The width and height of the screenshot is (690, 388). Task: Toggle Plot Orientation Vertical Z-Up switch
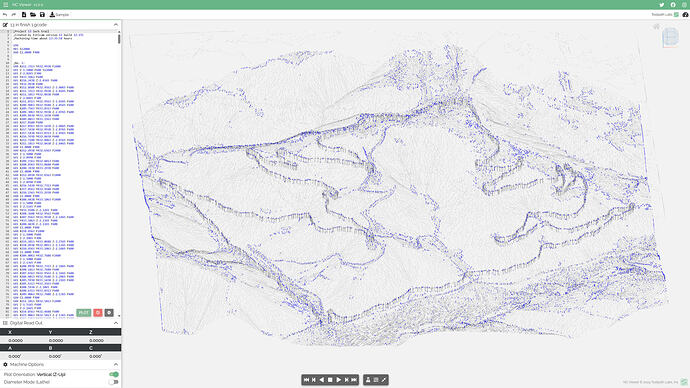[x=114, y=374]
